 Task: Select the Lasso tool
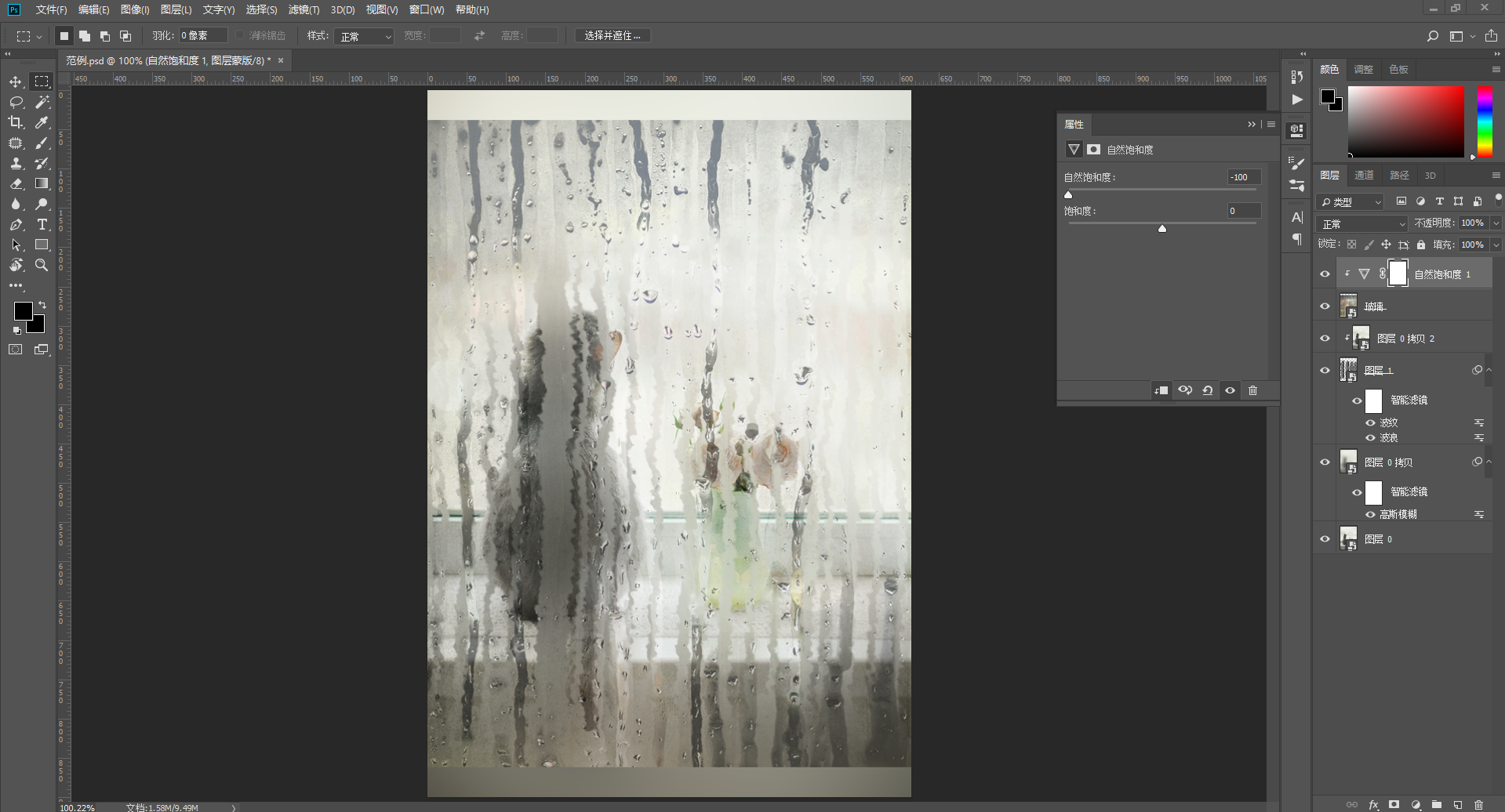pyautogui.click(x=16, y=102)
